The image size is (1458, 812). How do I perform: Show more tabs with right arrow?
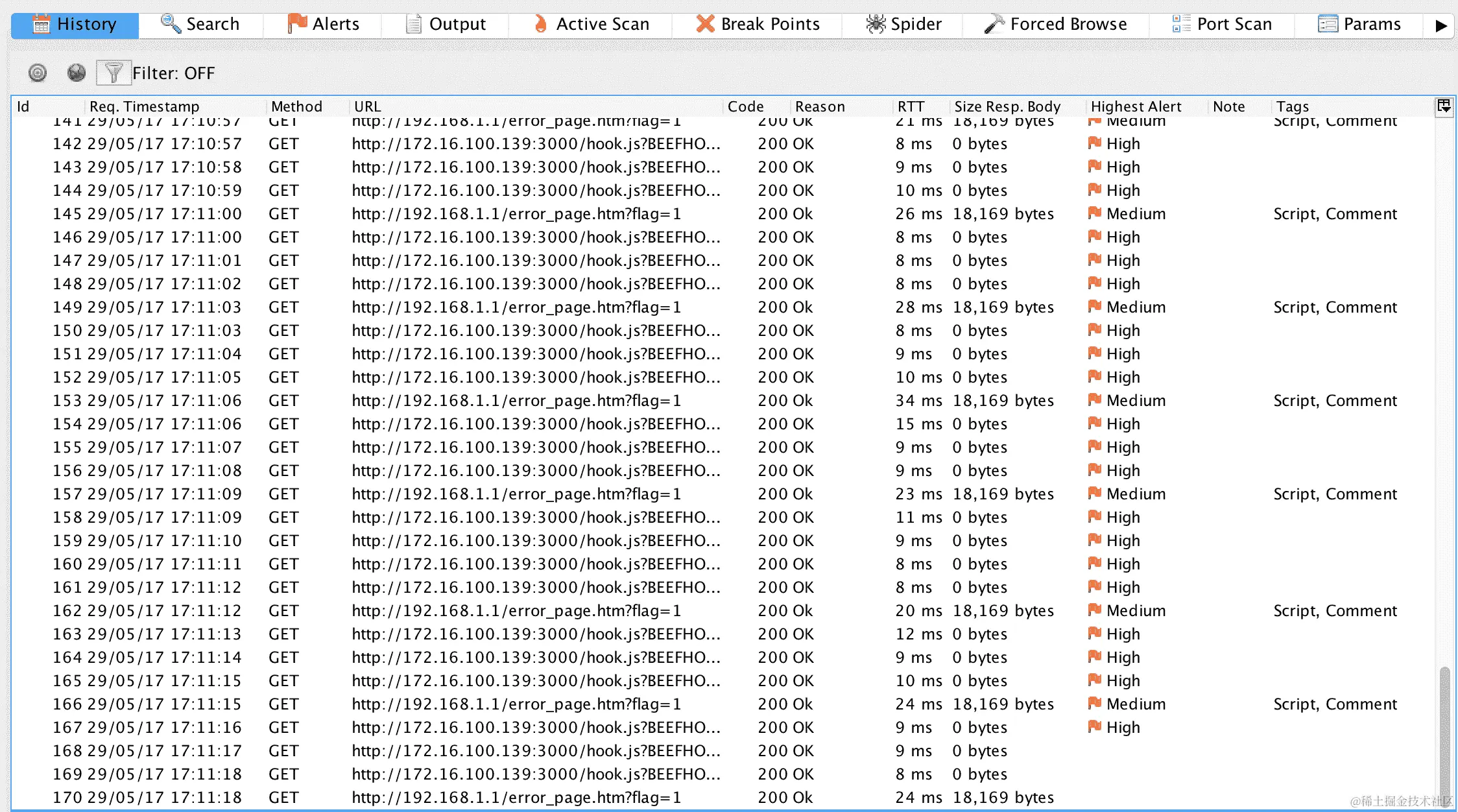point(1440,25)
